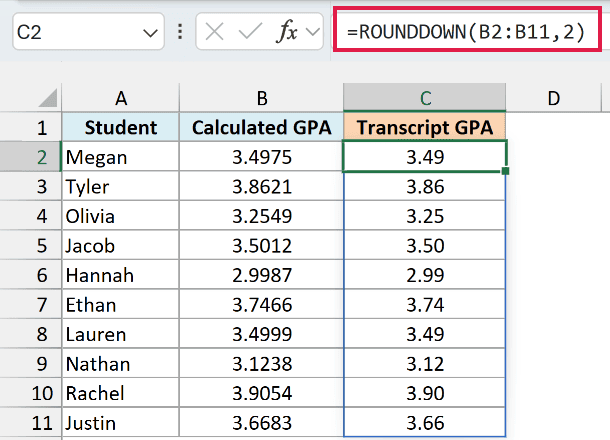
Task: Select Transcript GPA value 3.25
Action: coord(425,216)
